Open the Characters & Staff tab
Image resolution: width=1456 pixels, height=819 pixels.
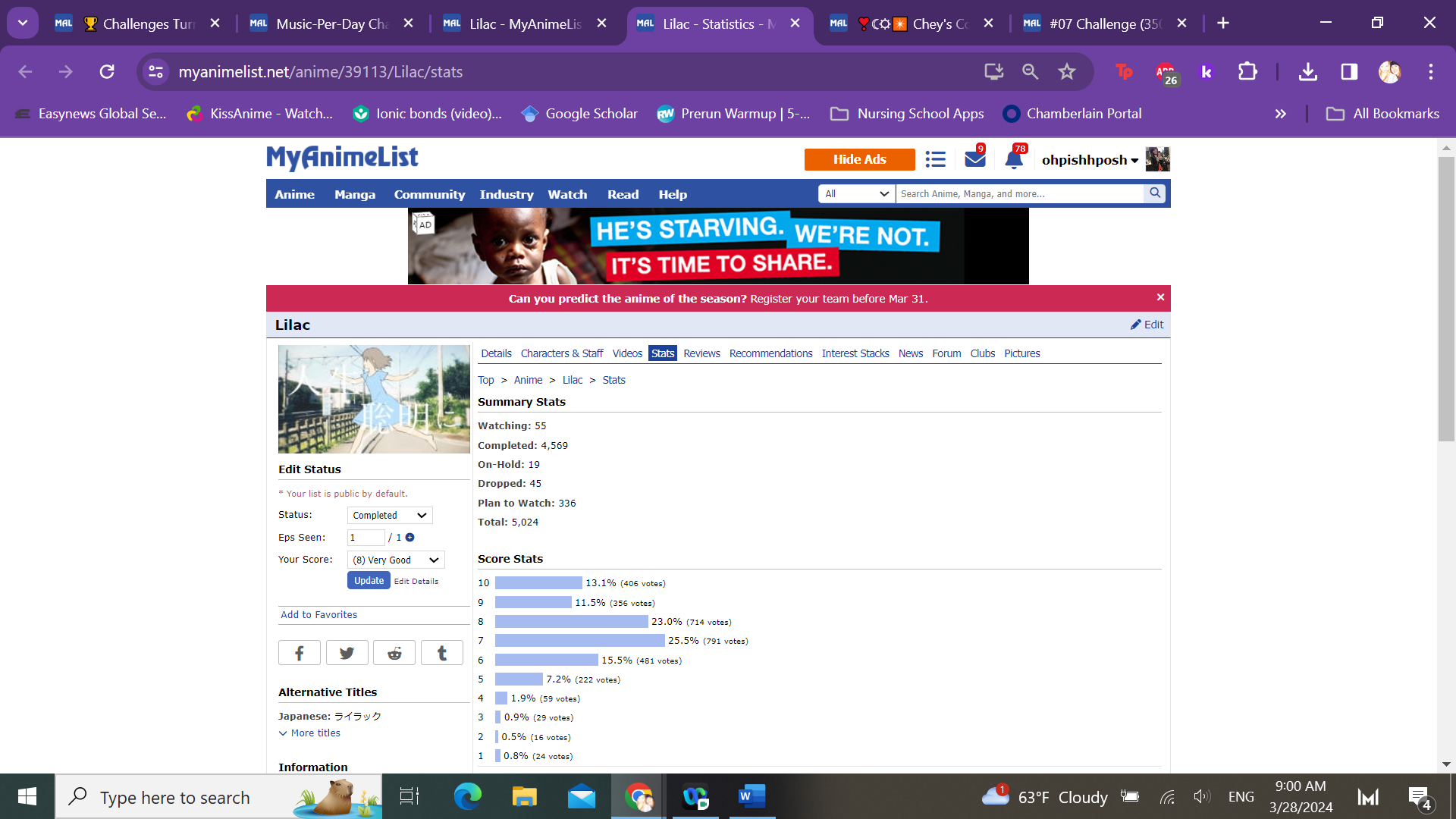coord(561,353)
